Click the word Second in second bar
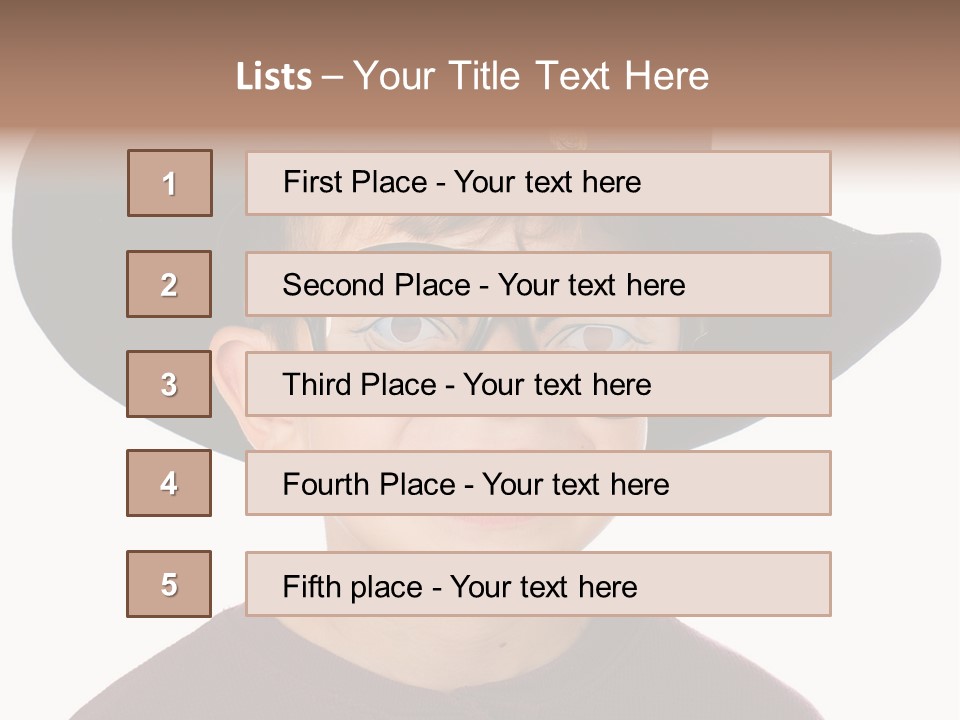Screen dimensions: 960x720 tap(333, 285)
